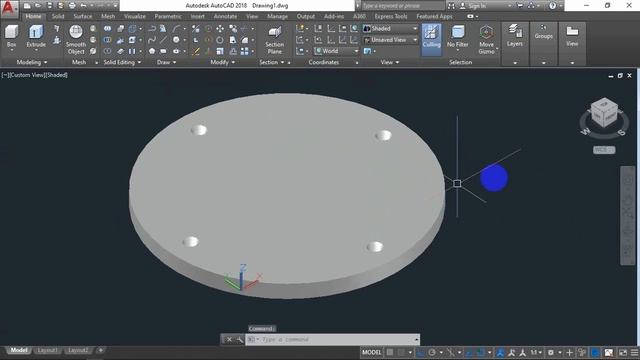Toggle Ortho mode in status bar
The height and width of the screenshot is (360, 640).
[420, 352]
